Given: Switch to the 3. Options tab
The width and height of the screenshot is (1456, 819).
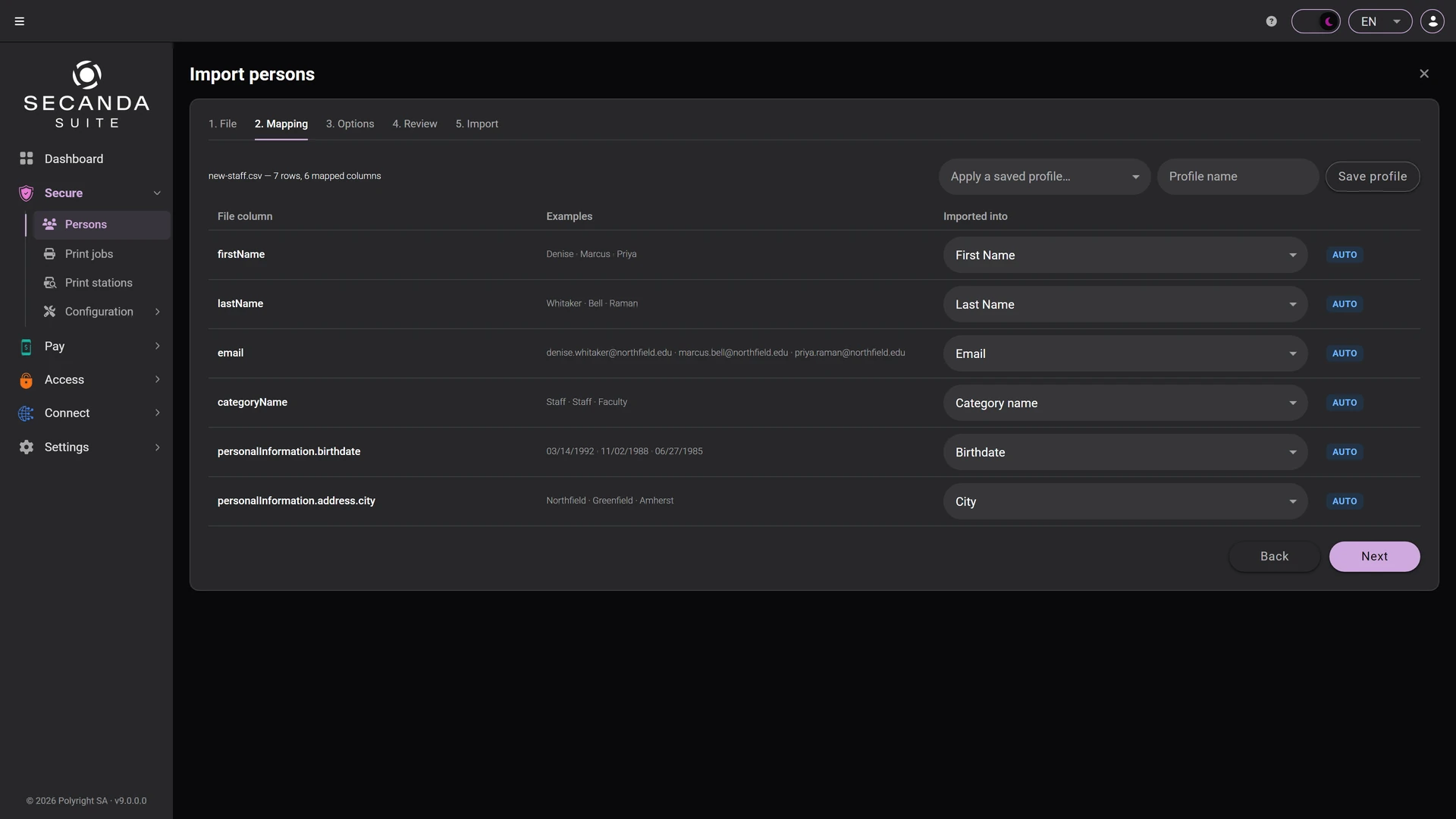Looking at the screenshot, I should coord(350,124).
